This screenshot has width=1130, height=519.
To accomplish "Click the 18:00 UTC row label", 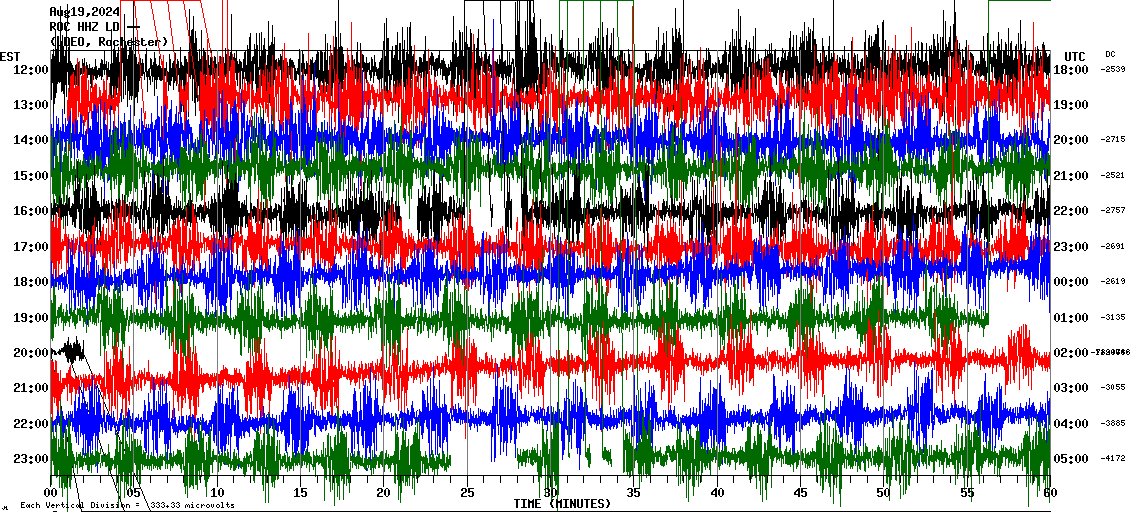I will click(x=1070, y=69).
